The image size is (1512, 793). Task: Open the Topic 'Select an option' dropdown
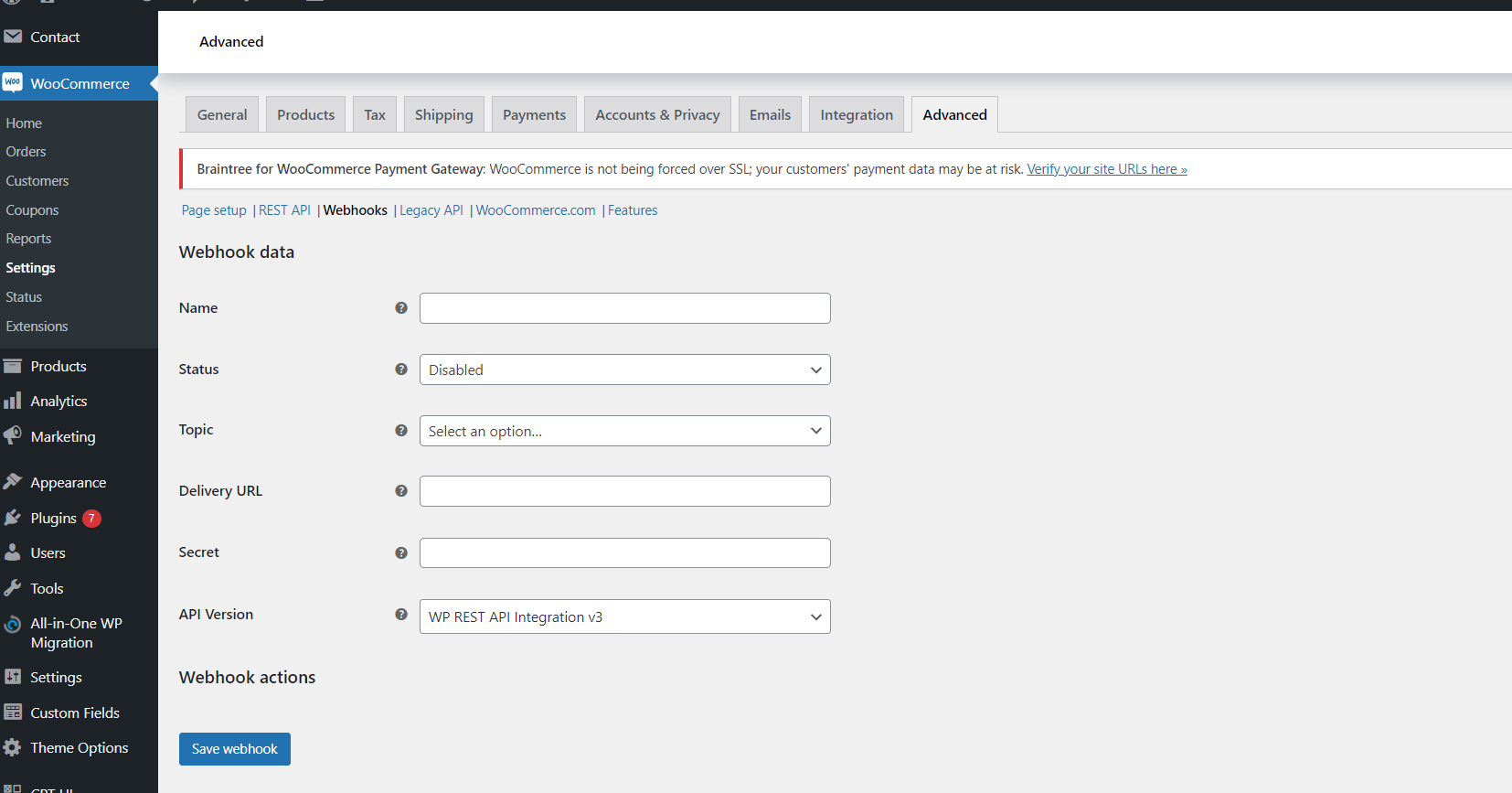point(625,431)
